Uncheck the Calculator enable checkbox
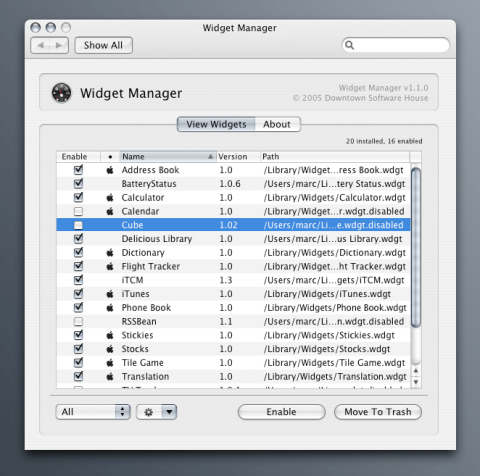The height and width of the screenshot is (476, 480). tap(78, 197)
